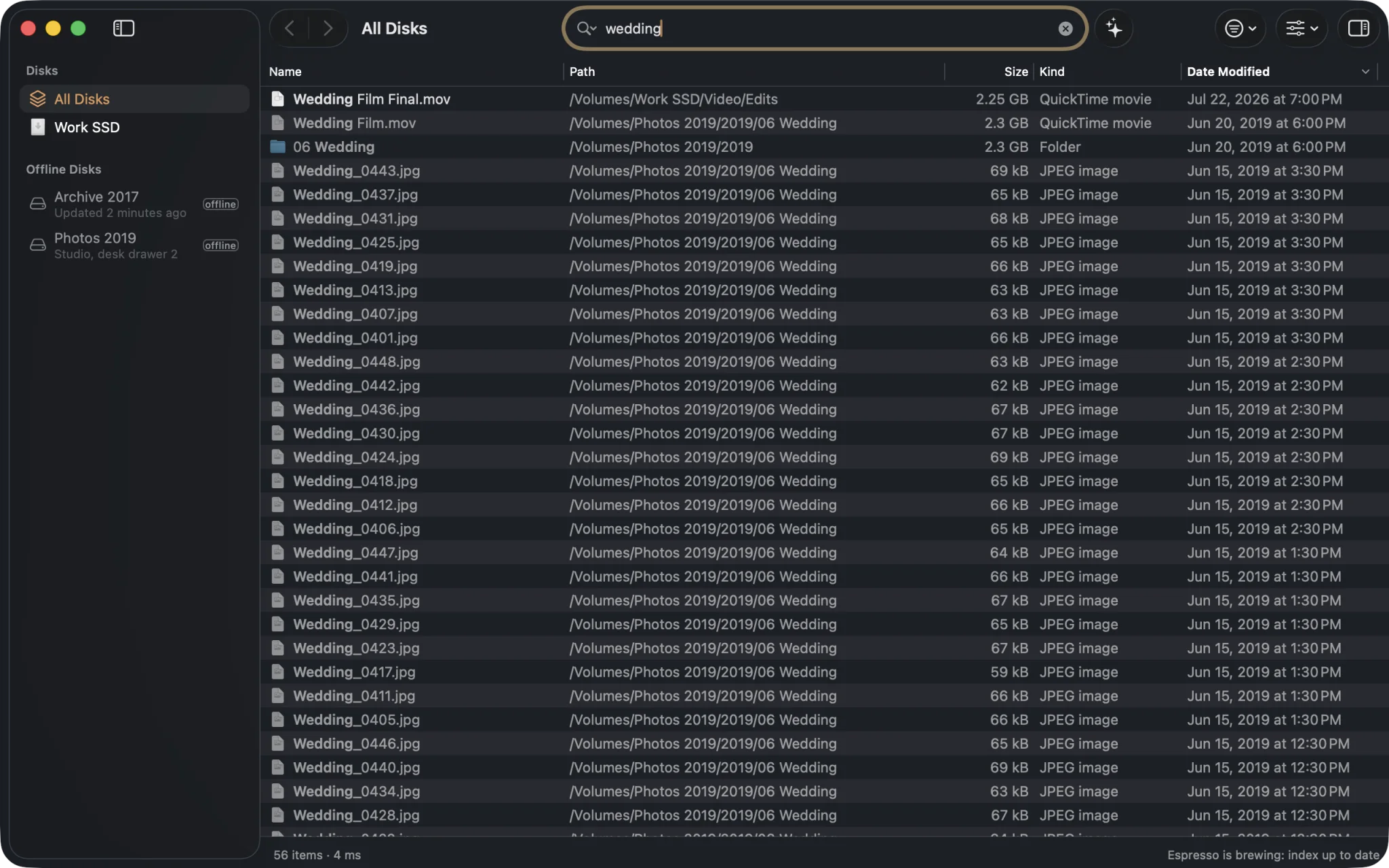Click the All Disks stack icon
The height and width of the screenshot is (868, 1389).
point(38,99)
